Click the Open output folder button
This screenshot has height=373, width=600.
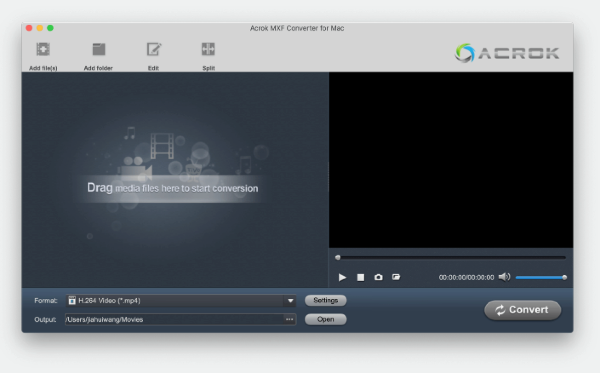click(326, 319)
